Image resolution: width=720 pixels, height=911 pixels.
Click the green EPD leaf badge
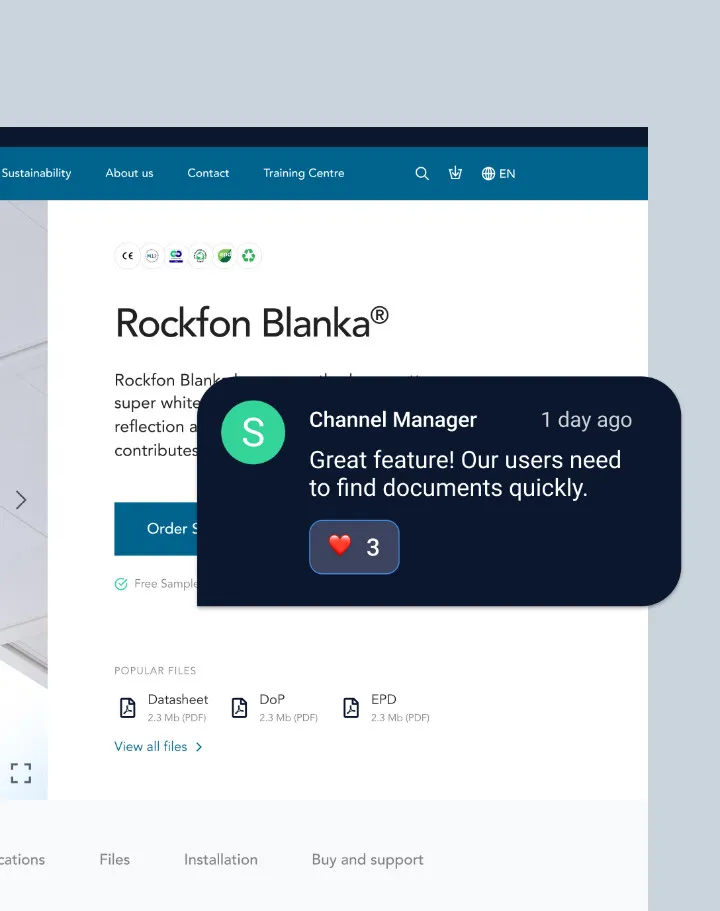[224, 256]
